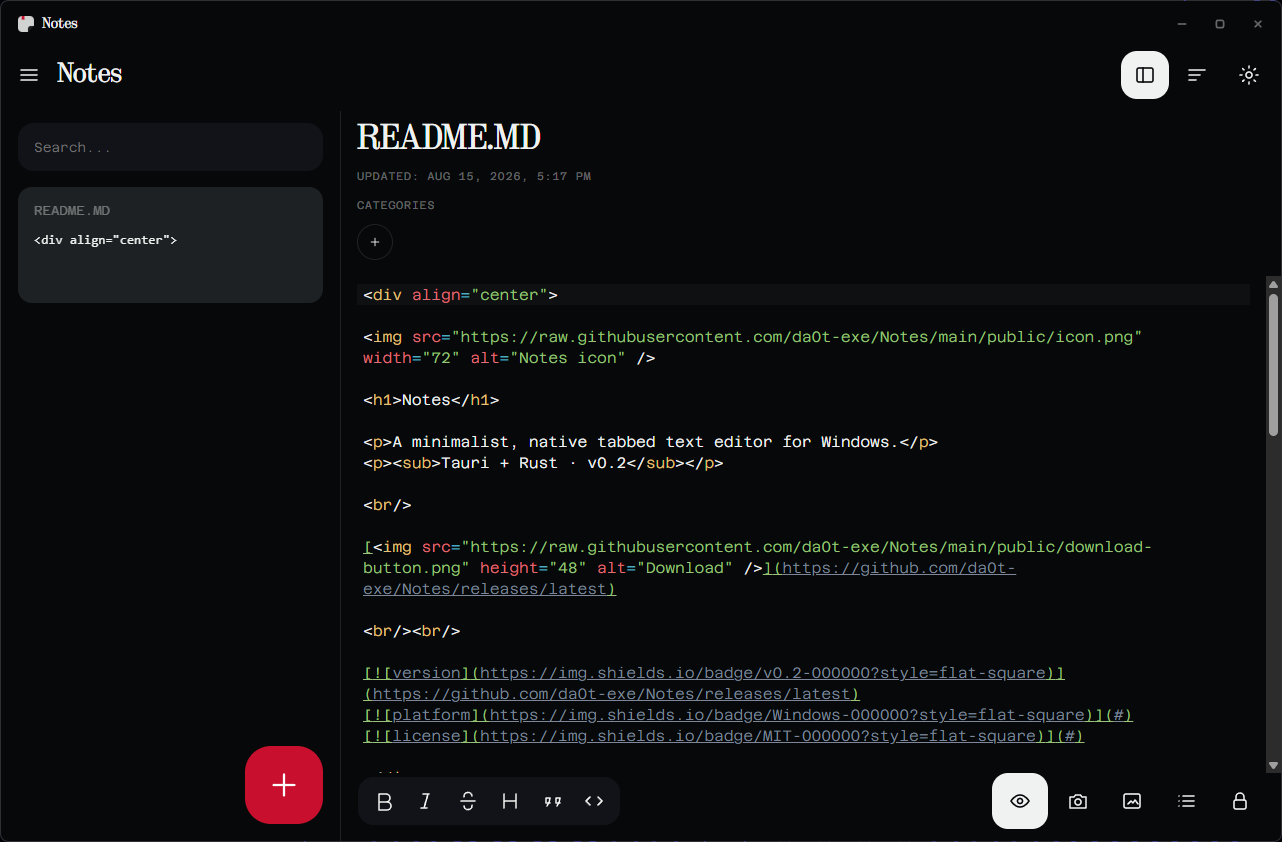
Task: Select the README.MD note card
Action: coord(170,245)
